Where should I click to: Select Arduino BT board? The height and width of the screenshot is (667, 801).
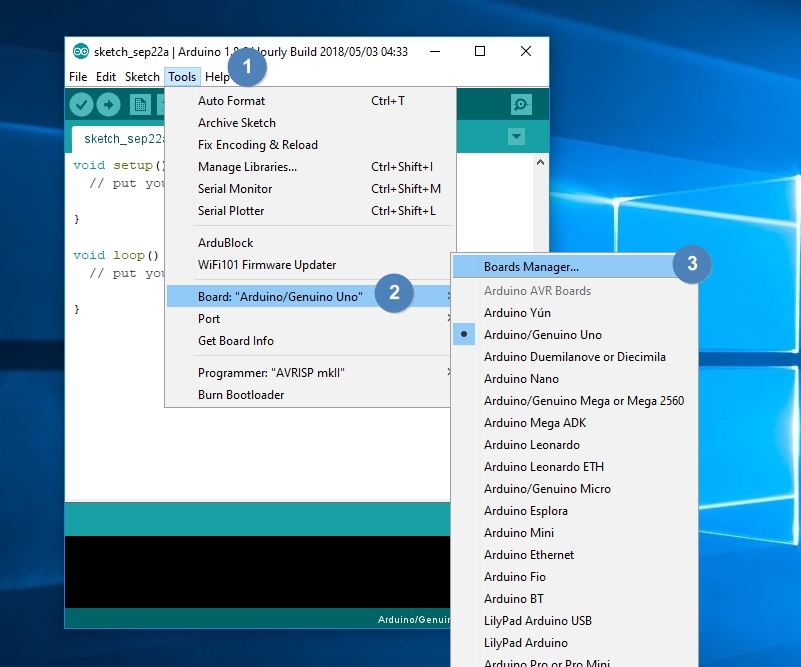point(575,598)
